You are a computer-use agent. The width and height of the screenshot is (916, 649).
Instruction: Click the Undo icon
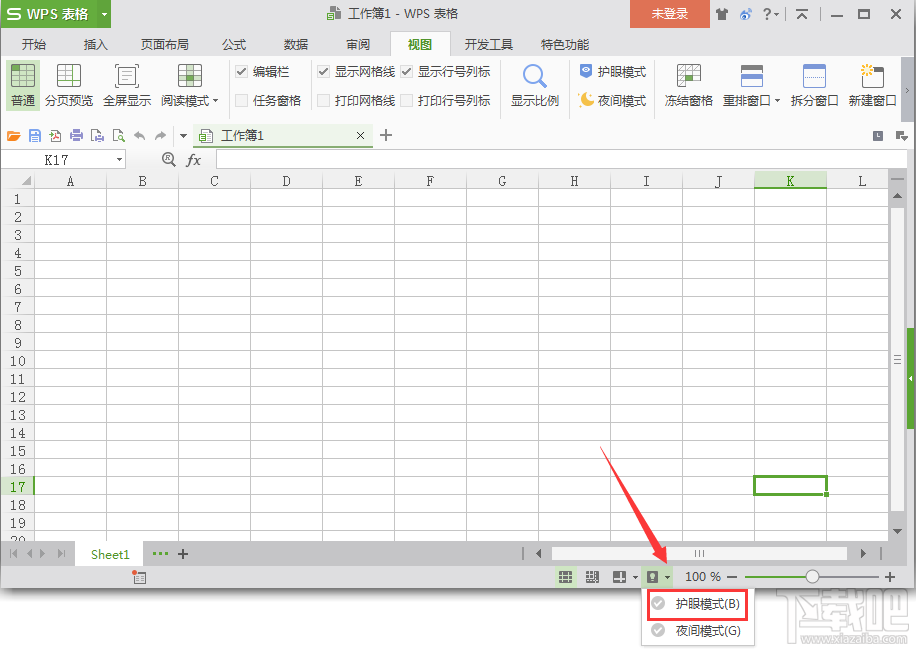tap(139, 135)
